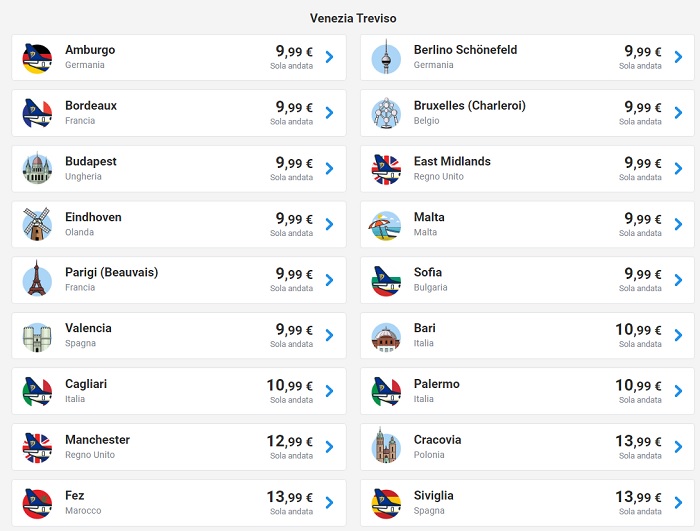Click the Eiffel Tower icon for Parigi
The width and height of the screenshot is (700, 531).
coord(37,279)
